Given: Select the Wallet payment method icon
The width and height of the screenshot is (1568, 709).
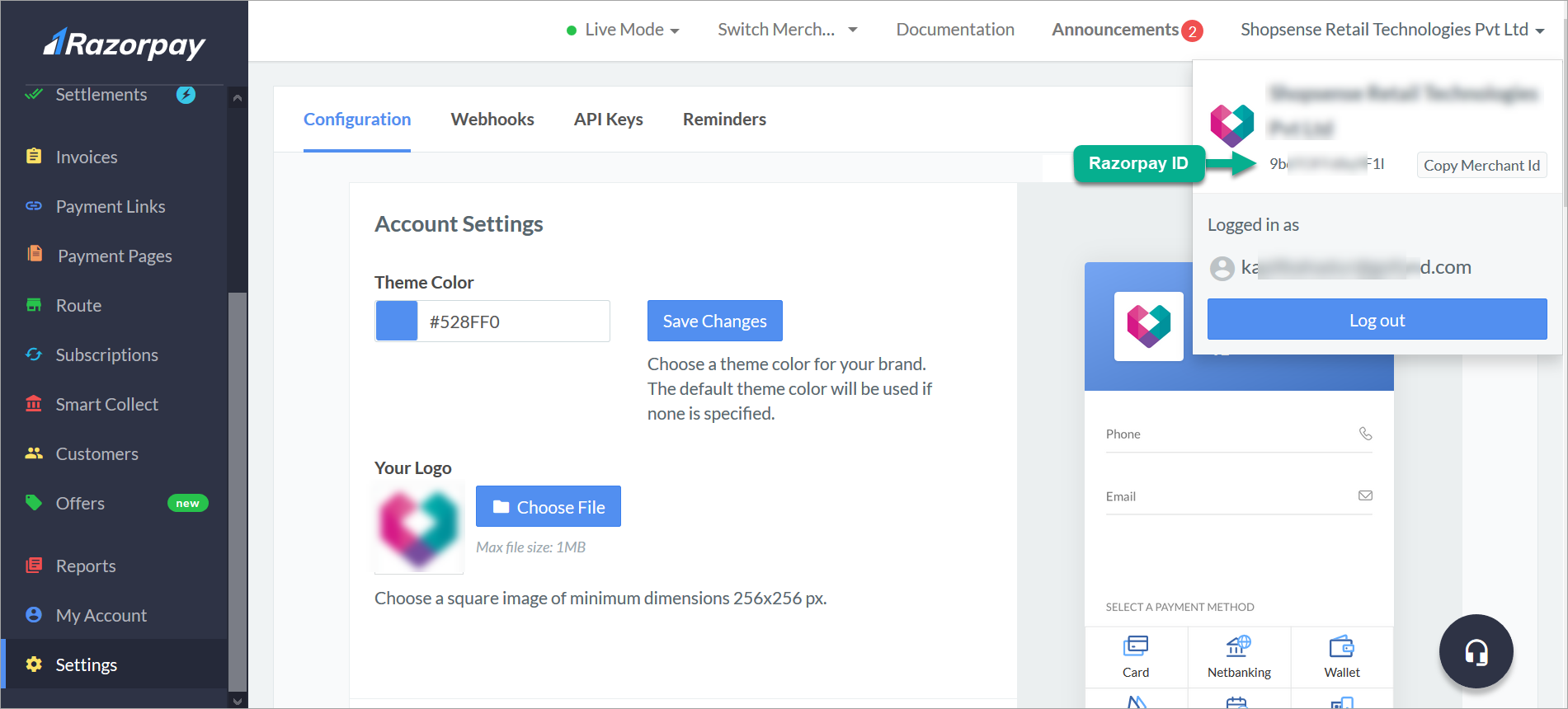Looking at the screenshot, I should click(1342, 646).
